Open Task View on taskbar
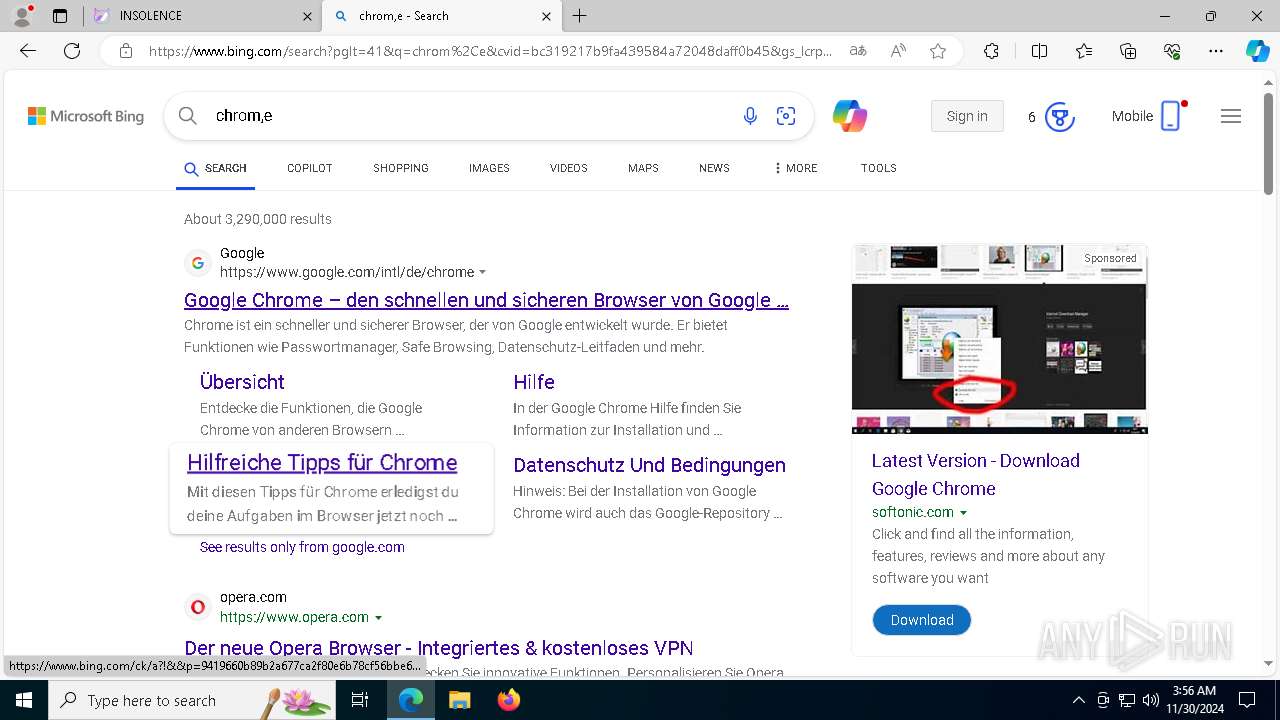This screenshot has width=1280, height=720. pyautogui.click(x=361, y=700)
